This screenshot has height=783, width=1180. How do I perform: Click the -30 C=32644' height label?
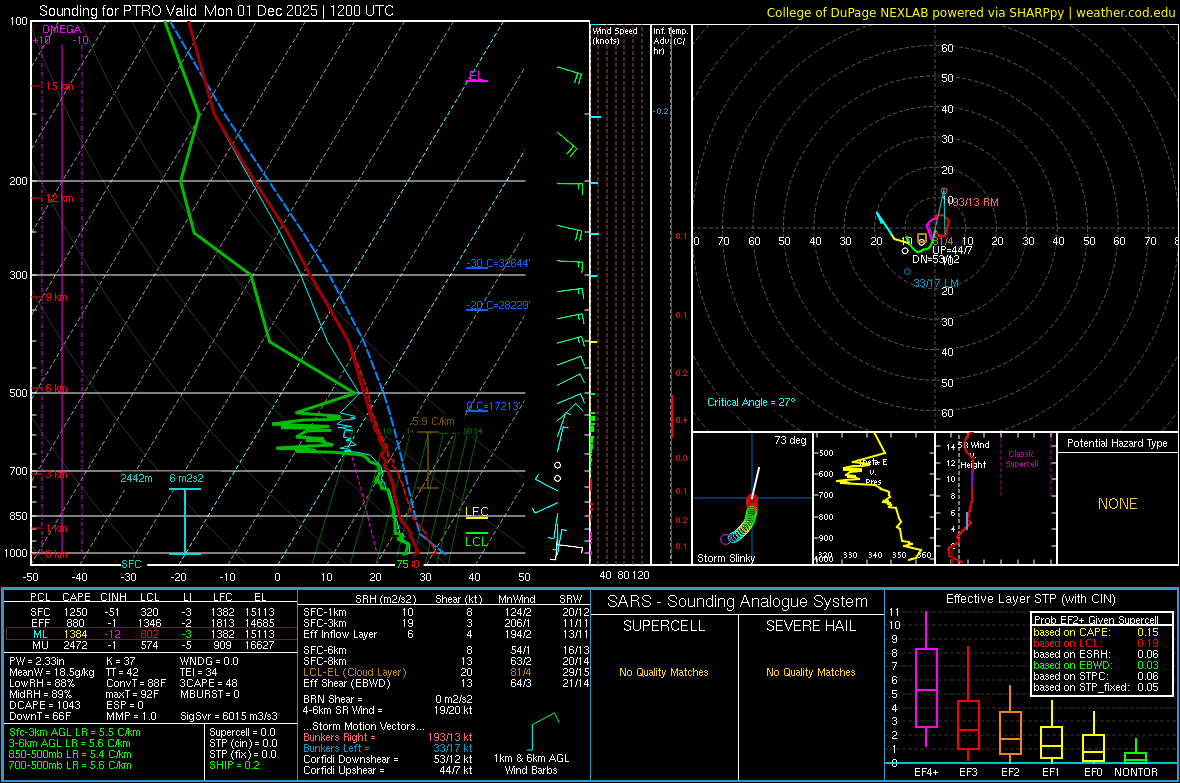pyautogui.click(x=498, y=263)
